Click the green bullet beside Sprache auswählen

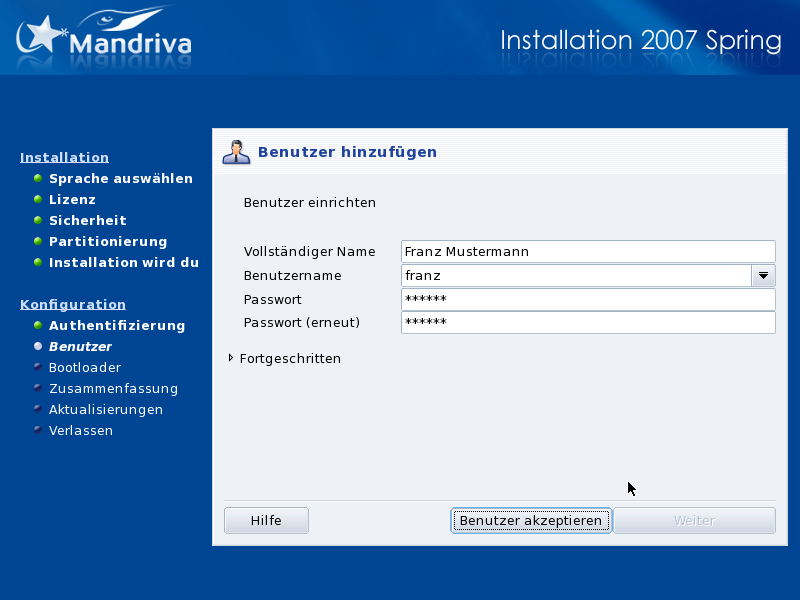38,179
